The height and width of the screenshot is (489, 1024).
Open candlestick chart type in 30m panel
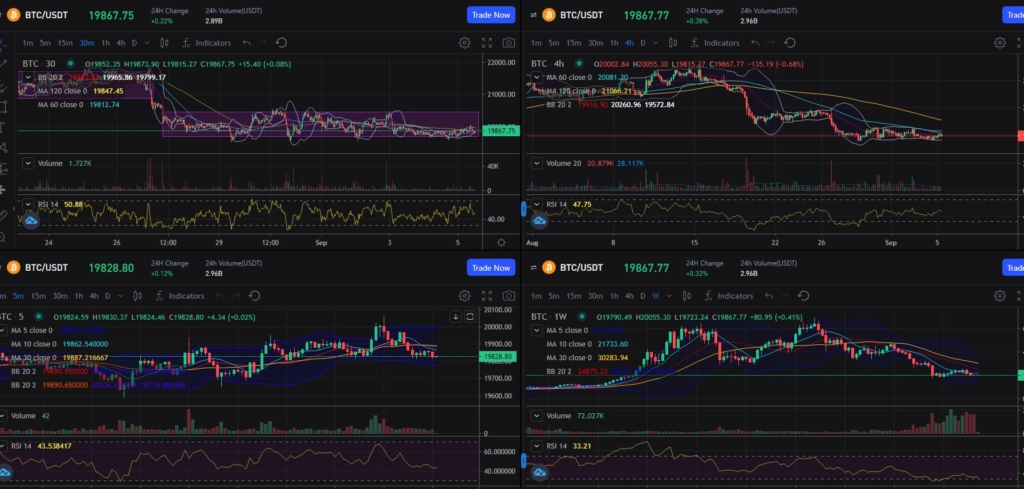[164, 43]
